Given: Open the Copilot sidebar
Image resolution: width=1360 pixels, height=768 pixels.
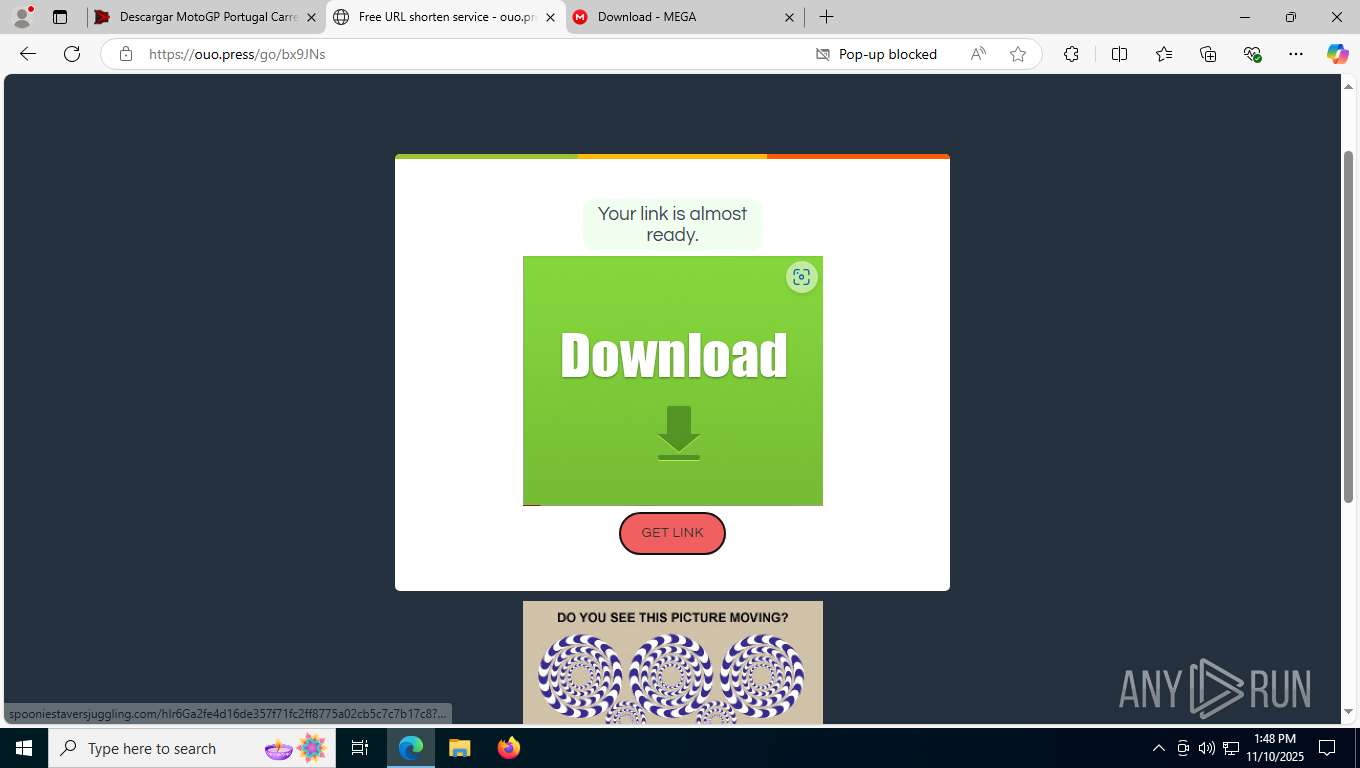Looking at the screenshot, I should point(1337,54).
